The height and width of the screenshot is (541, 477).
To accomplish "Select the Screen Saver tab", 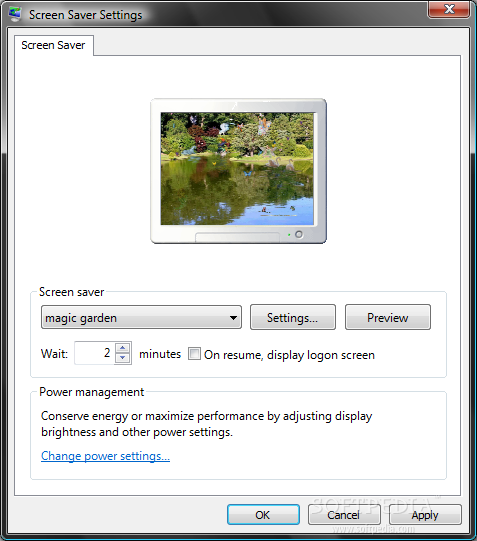I will 53,45.
